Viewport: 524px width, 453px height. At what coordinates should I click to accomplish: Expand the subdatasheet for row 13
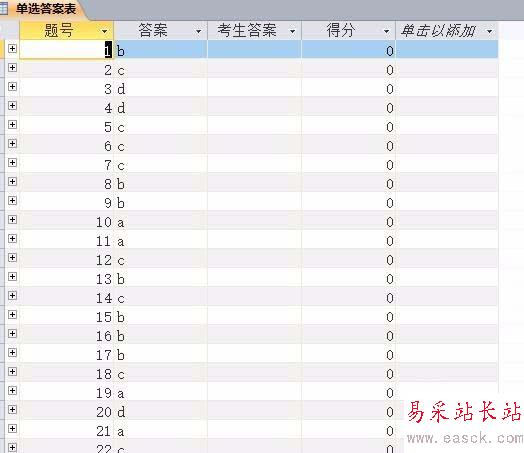12,276
